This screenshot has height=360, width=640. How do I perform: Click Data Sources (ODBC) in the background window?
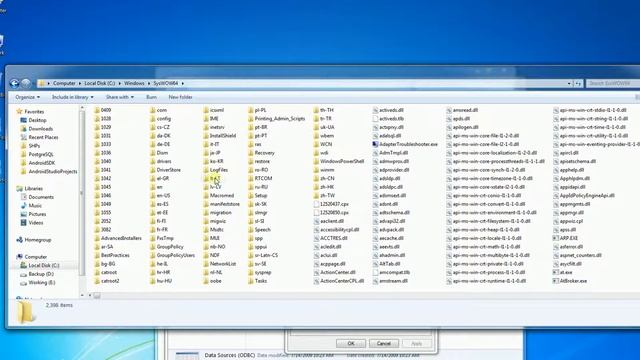(229, 355)
